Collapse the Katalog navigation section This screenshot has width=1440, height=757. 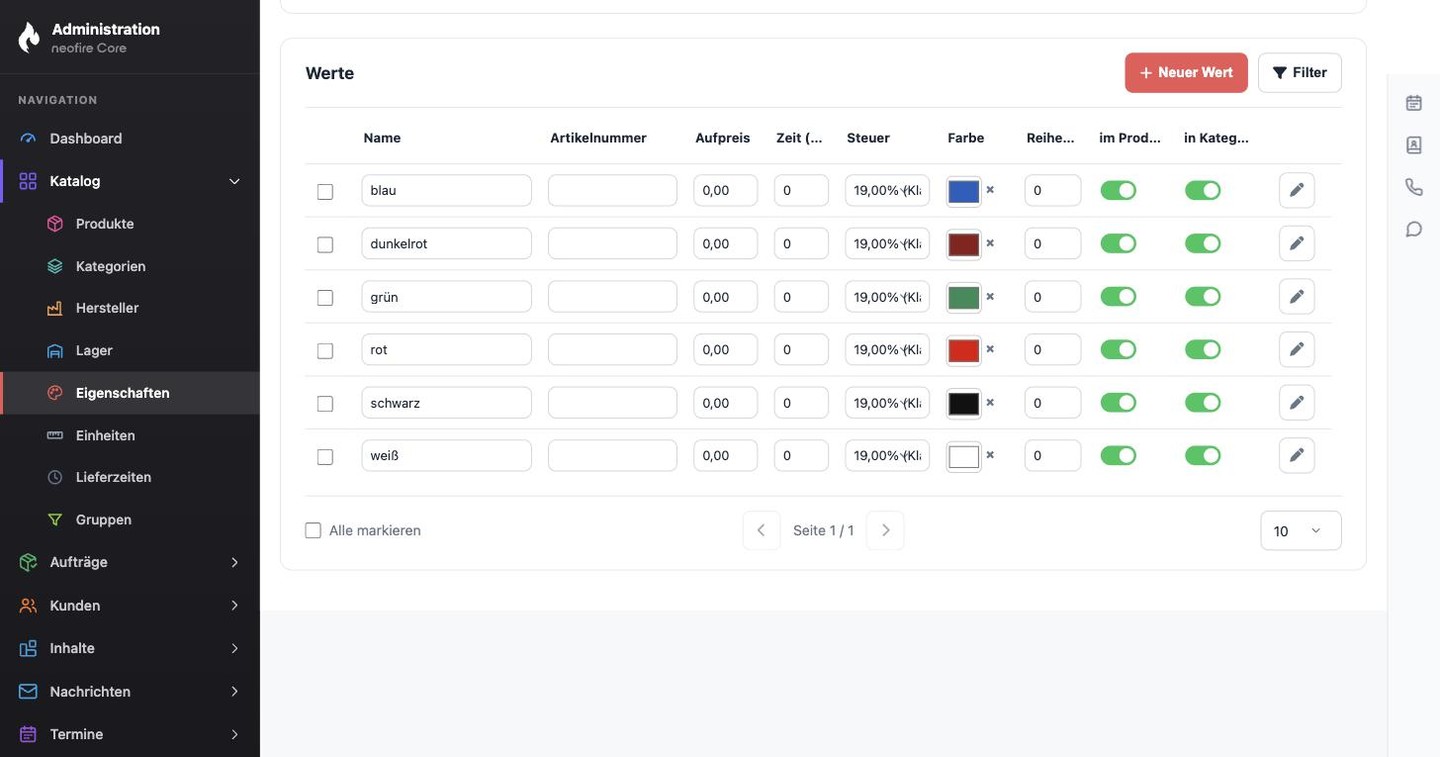130,181
